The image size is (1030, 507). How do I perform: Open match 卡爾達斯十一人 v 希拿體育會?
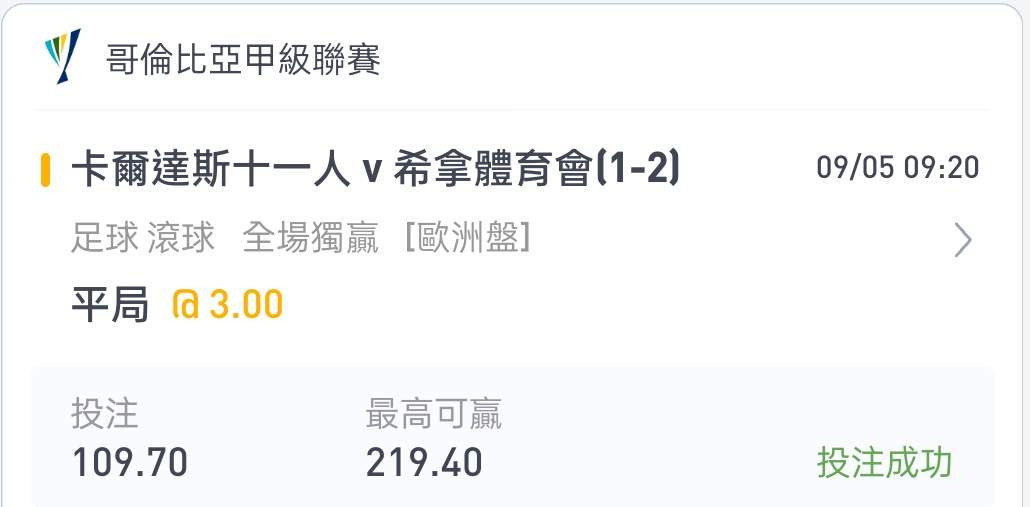point(375,170)
